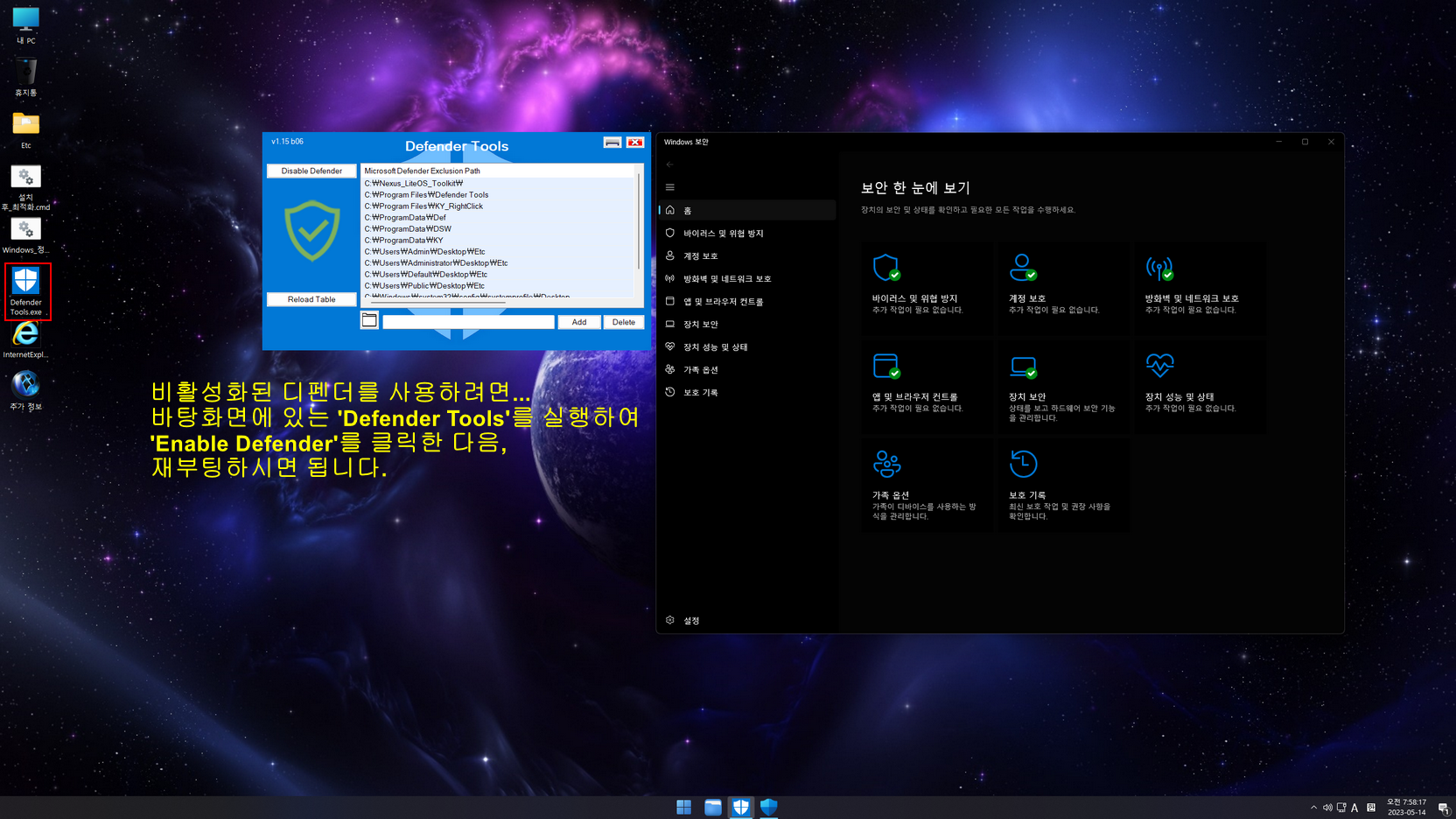Open the taskbar clock and date

(x=1406, y=807)
